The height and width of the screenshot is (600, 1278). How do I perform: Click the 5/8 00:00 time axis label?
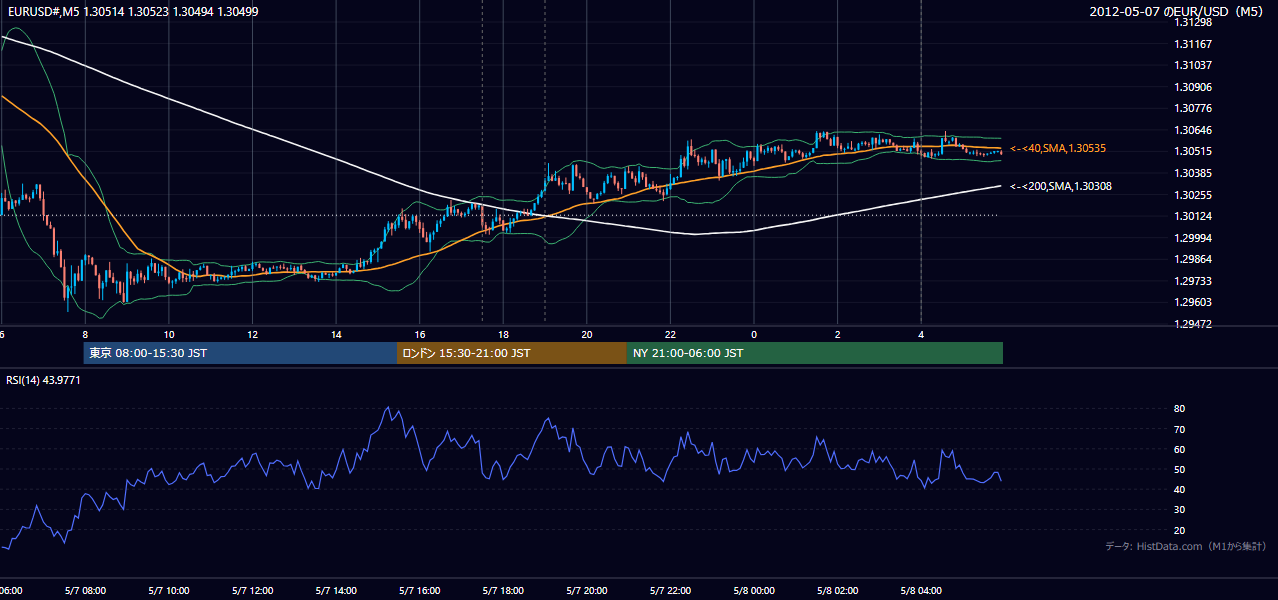point(754,591)
